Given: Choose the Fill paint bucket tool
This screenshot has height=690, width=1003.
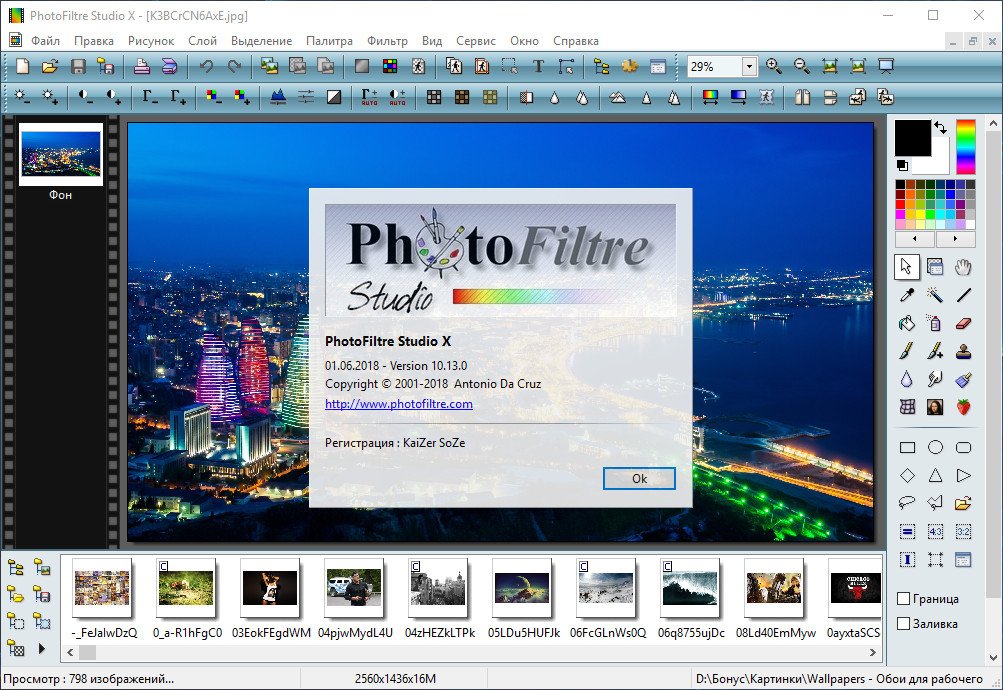Looking at the screenshot, I should click(907, 323).
